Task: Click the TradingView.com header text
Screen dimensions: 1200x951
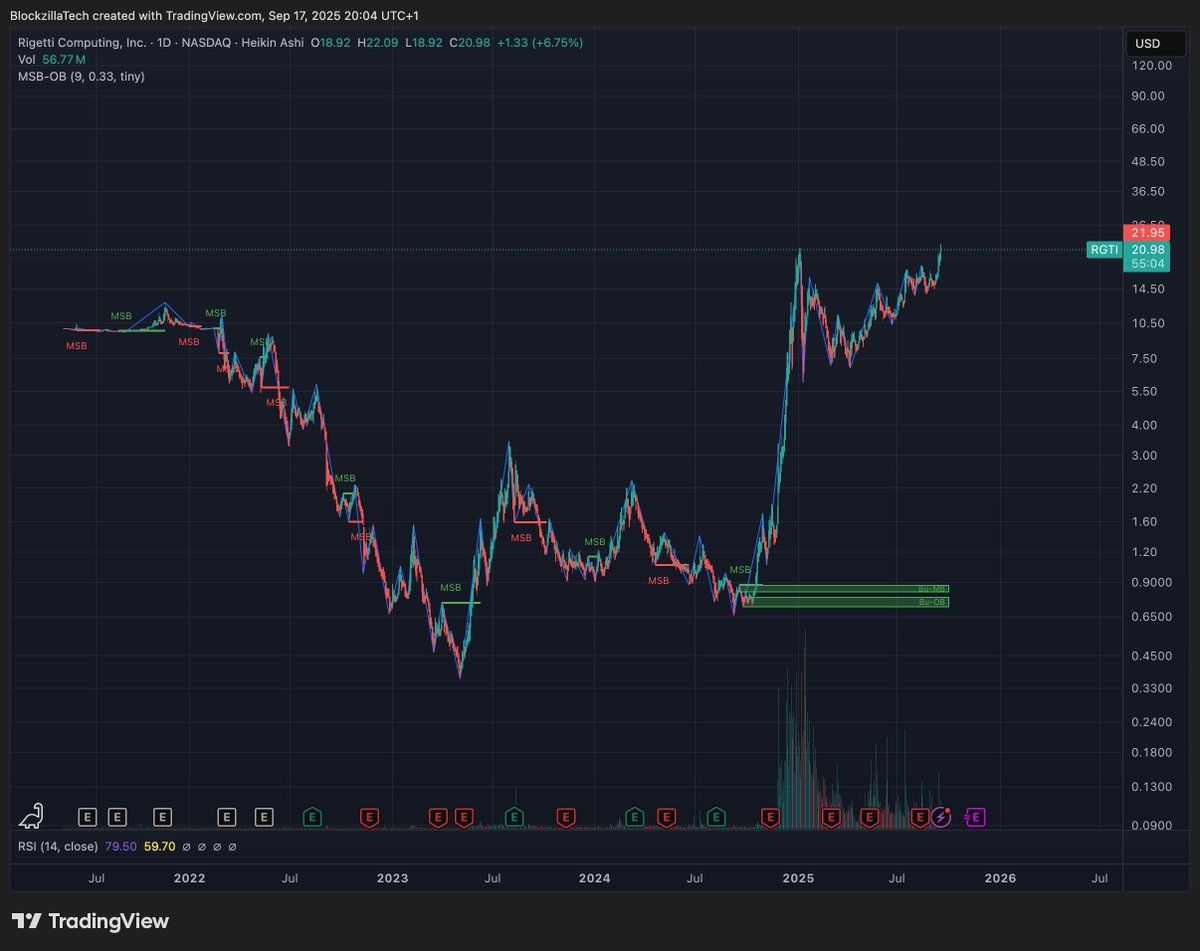Action: click(x=212, y=16)
